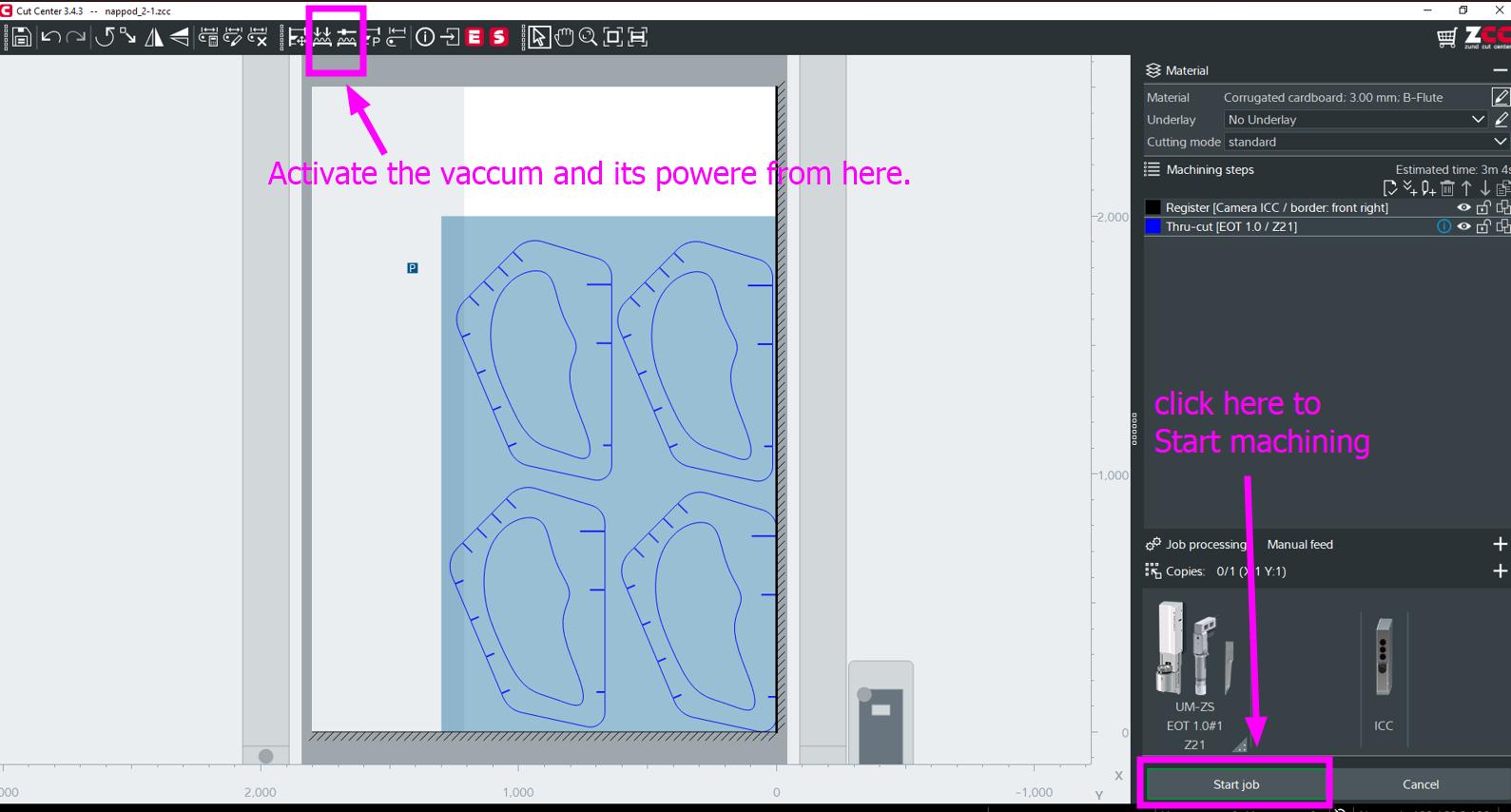Toggle the lock on the Register step
Image resolution: width=1511 pixels, height=812 pixels.
pyautogui.click(x=1483, y=207)
